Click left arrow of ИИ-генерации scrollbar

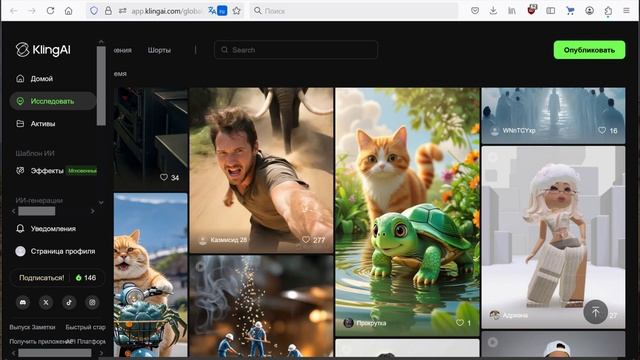(13, 211)
